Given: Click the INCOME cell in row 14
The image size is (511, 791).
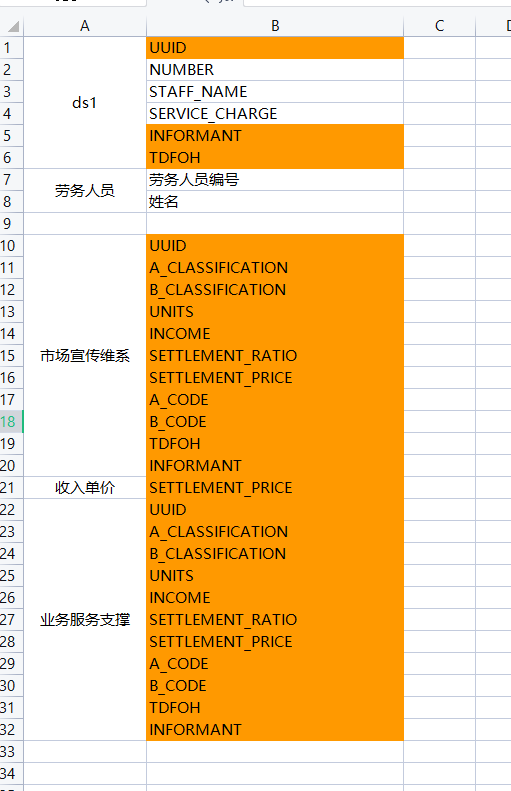Looking at the screenshot, I should click(x=275, y=333).
